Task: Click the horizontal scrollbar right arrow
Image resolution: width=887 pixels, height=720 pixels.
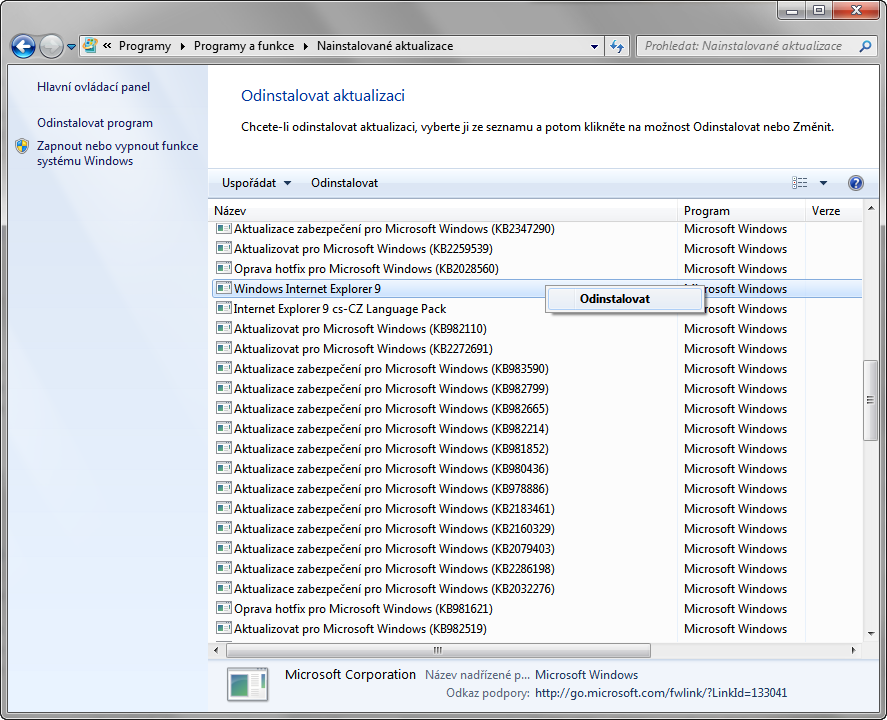Action: point(854,650)
